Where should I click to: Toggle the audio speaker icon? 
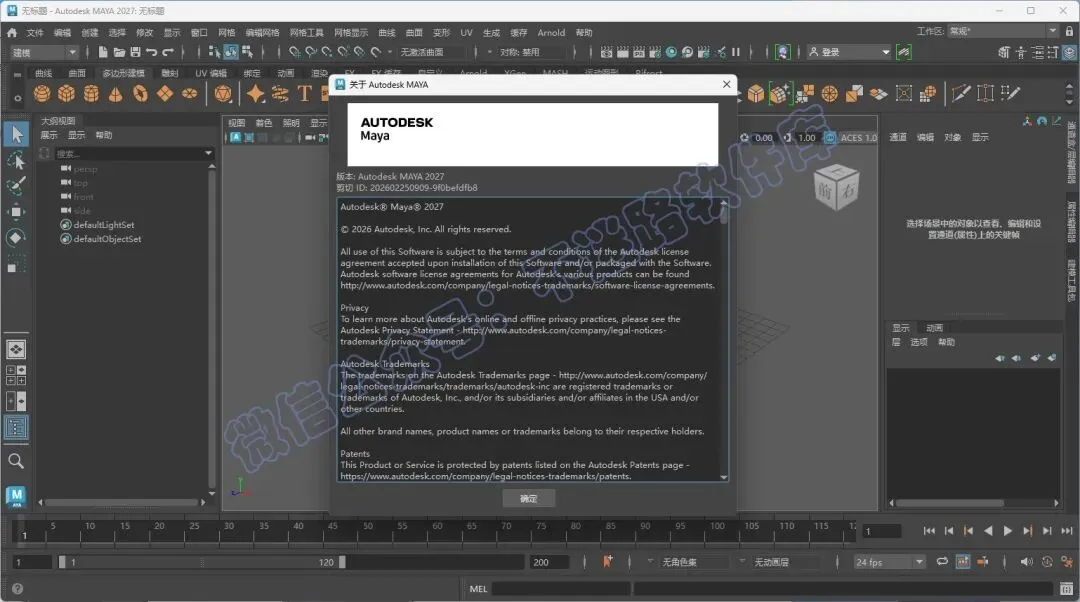point(1026,562)
